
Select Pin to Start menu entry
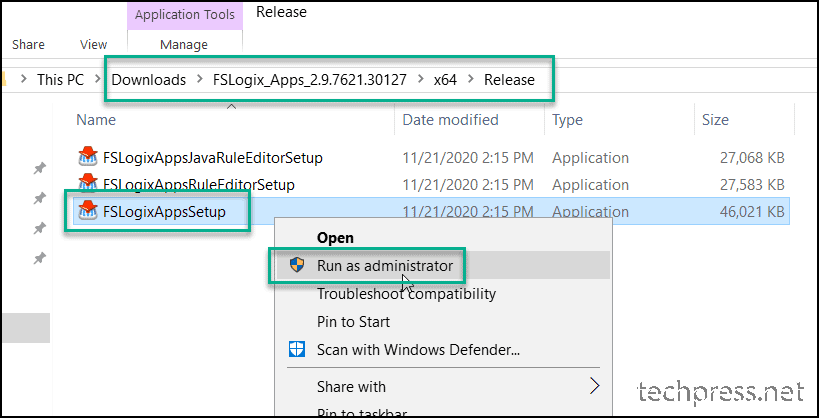tap(354, 321)
